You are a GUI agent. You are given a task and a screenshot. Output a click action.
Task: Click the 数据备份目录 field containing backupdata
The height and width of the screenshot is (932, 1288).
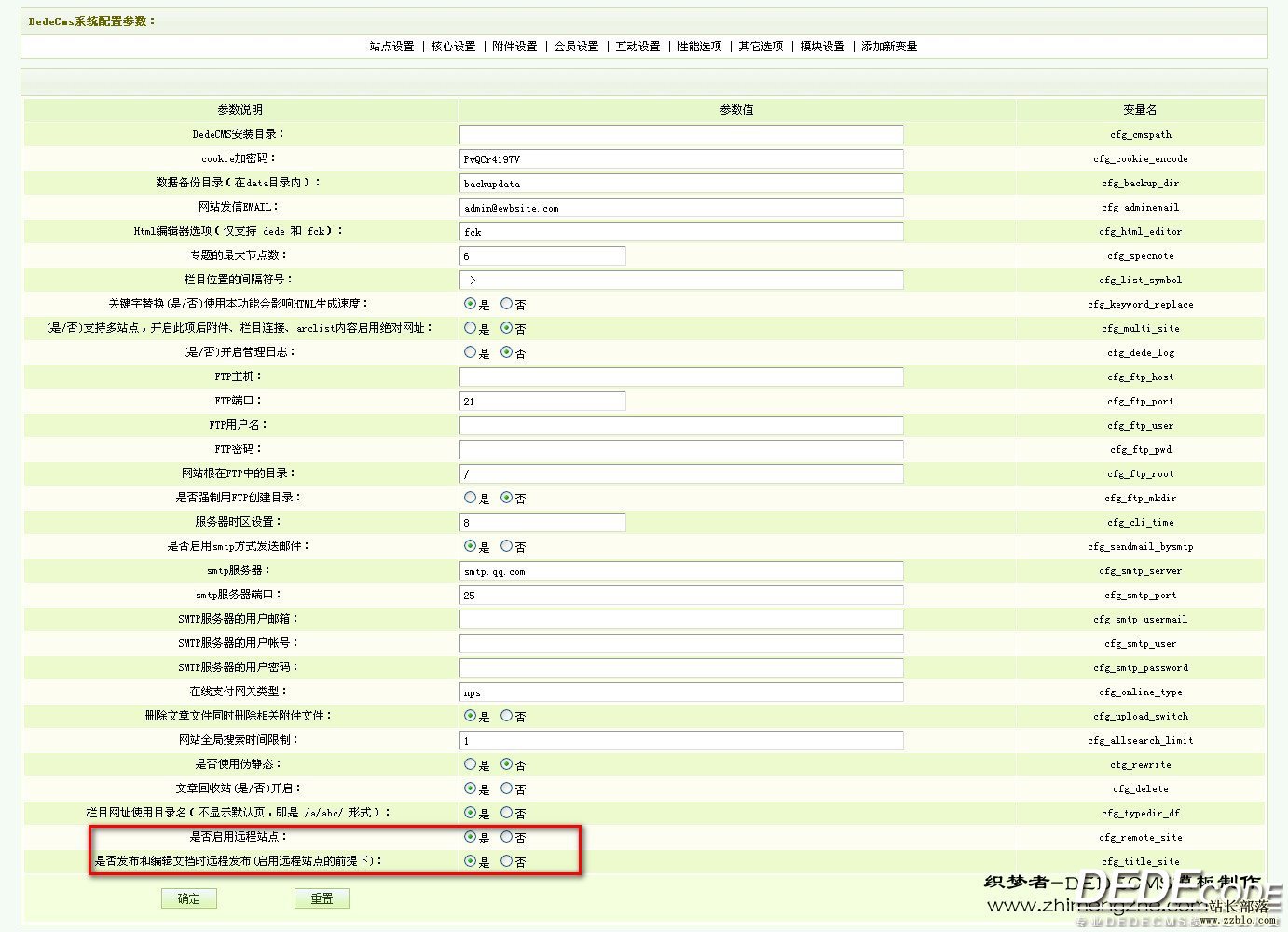pyautogui.click(x=681, y=183)
